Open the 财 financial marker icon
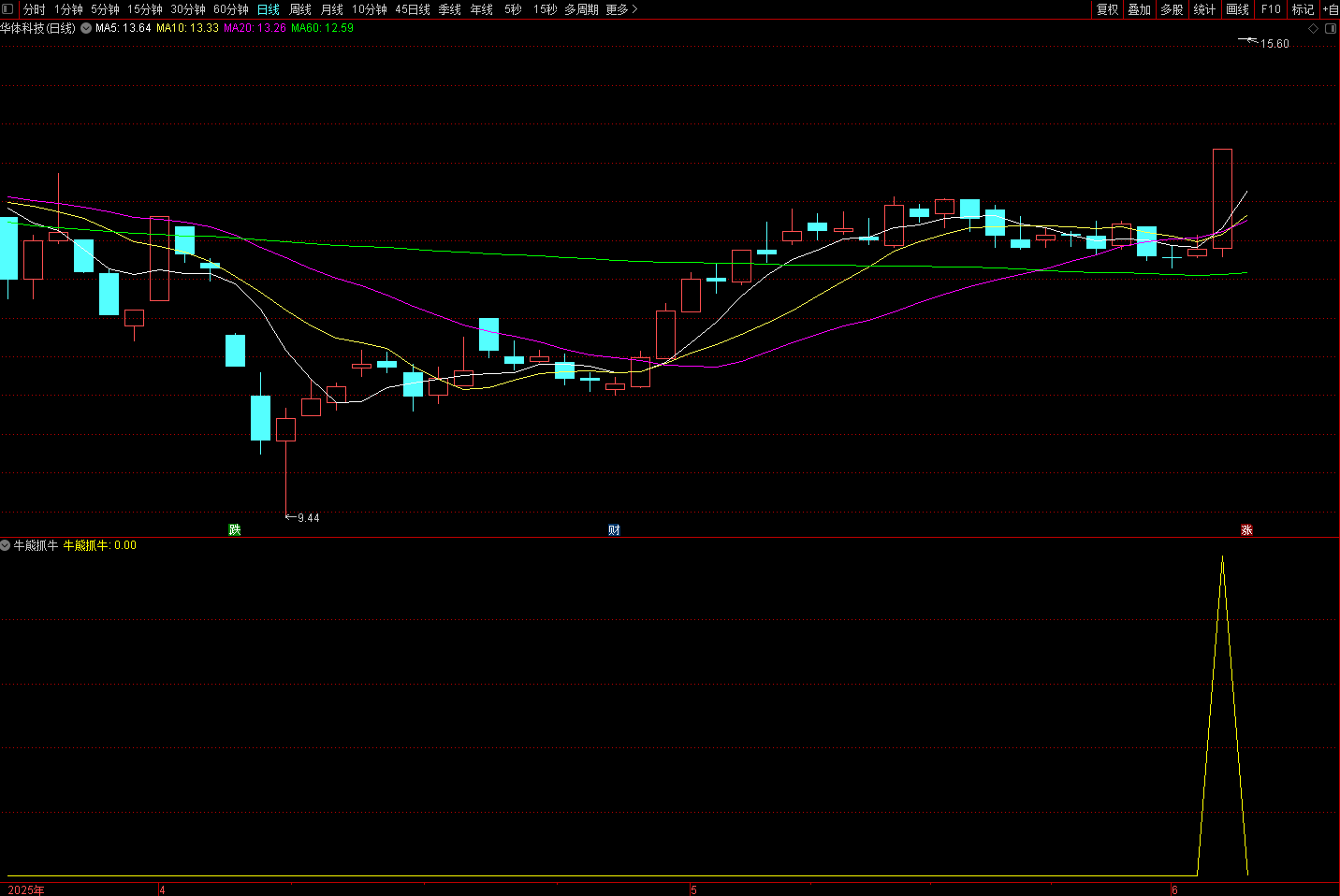Image resolution: width=1340 pixels, height=896 pixels. click(614, 530)
